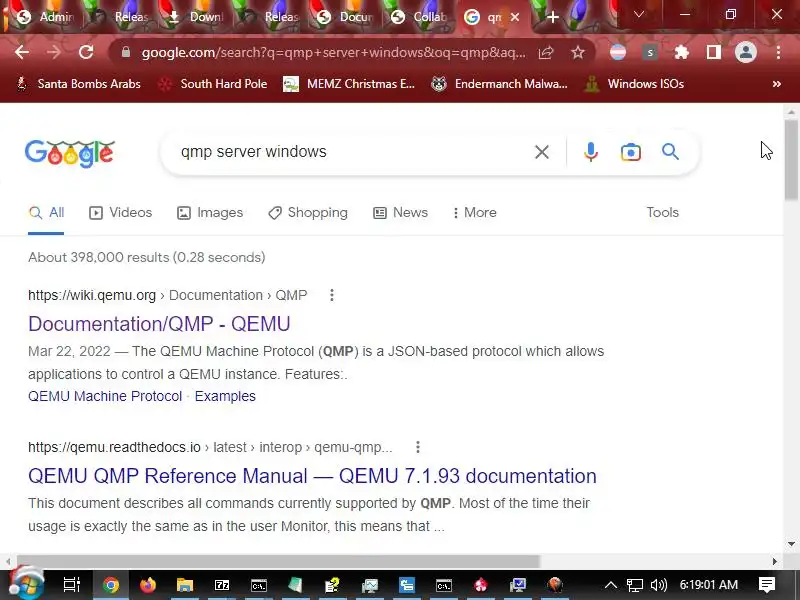
Task: Expand the More search filters menu
Action: pyautogui.click(x=475, y=212)
